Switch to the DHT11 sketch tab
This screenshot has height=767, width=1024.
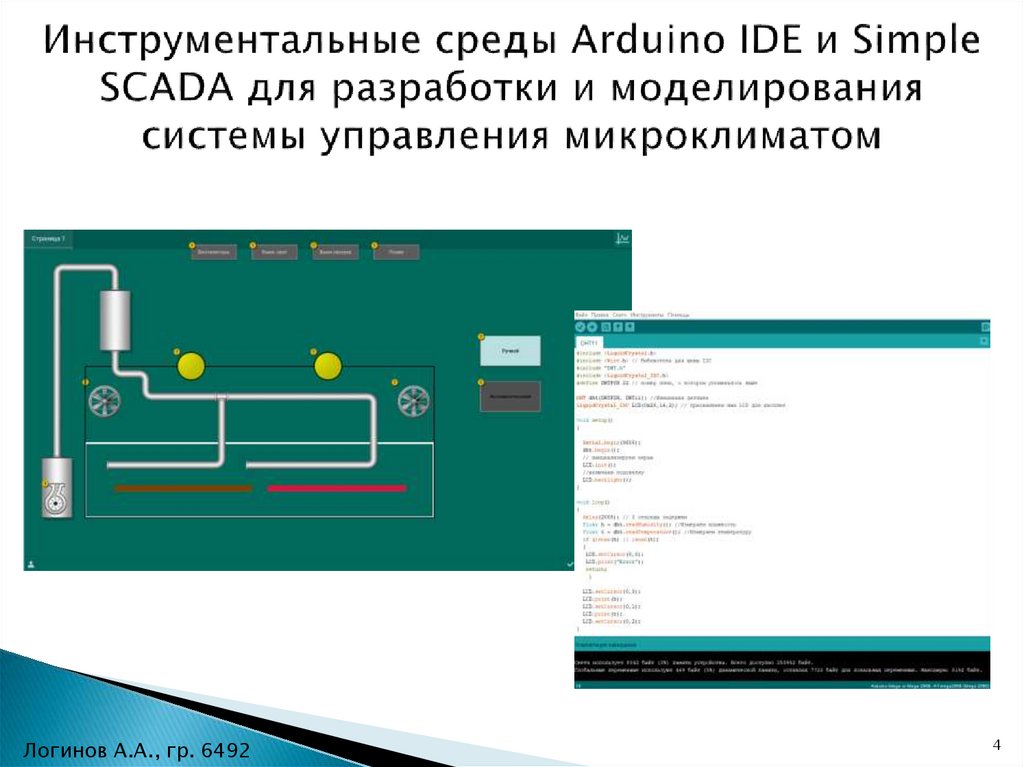point(590,342)
